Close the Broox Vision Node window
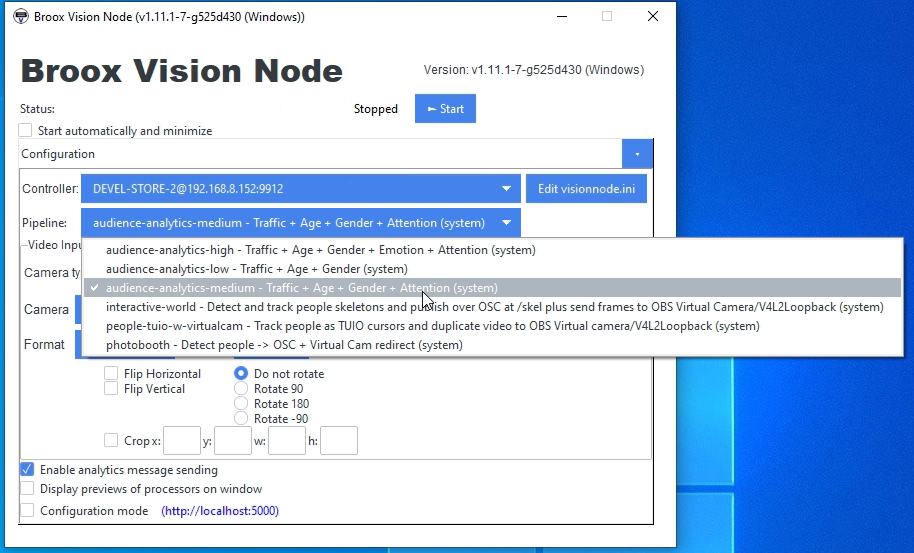This screenshot has height=553, width=914. point(653,16)
